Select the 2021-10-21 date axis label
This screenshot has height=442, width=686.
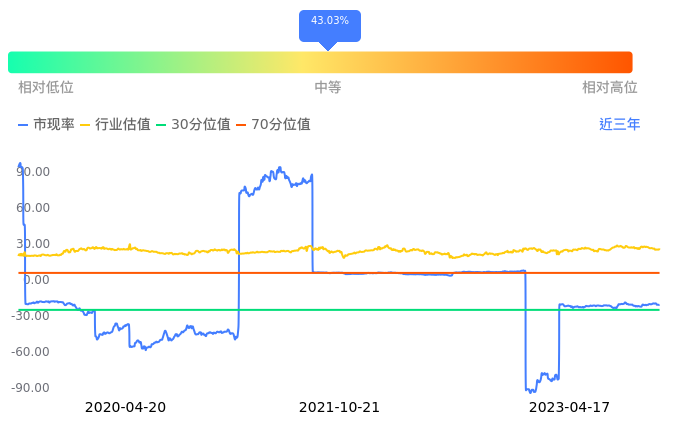pyautogui.click(x=340, y=408)
